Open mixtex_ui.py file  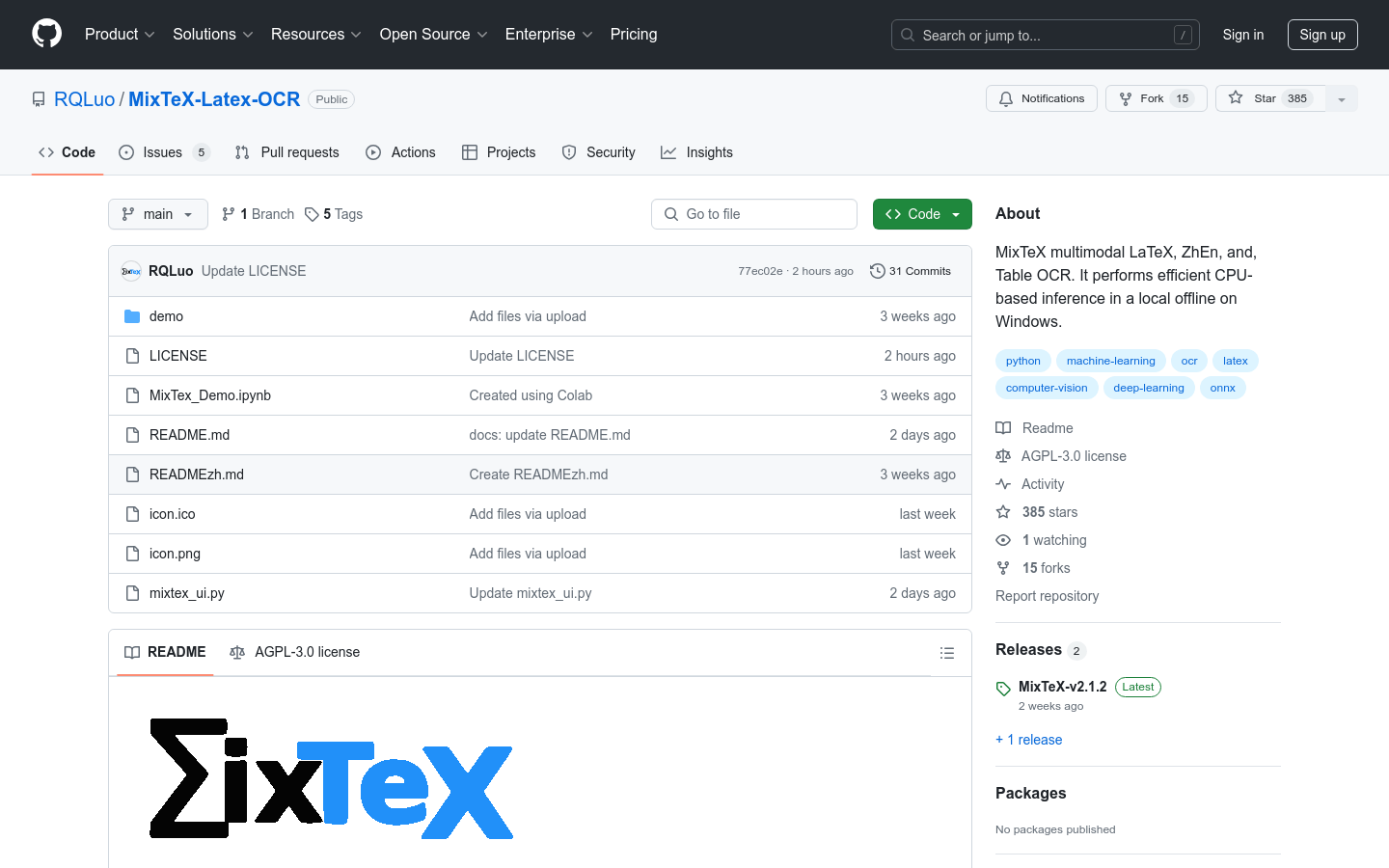click(x=187, y=593)
